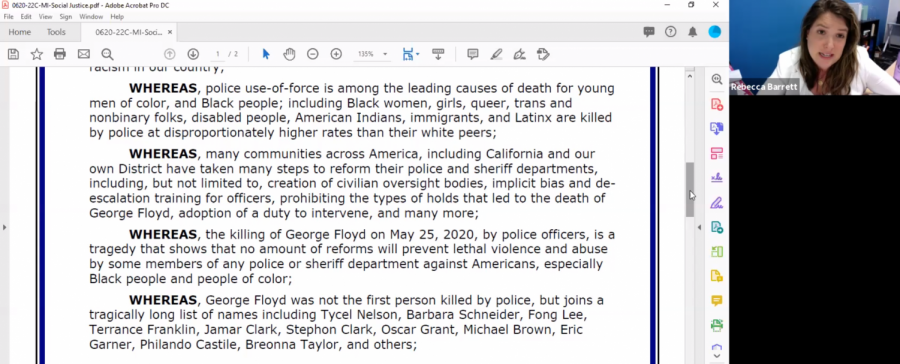900x364 pixels.
Task: Expand more tools chevron in right pane
Action: coord(716,356)
